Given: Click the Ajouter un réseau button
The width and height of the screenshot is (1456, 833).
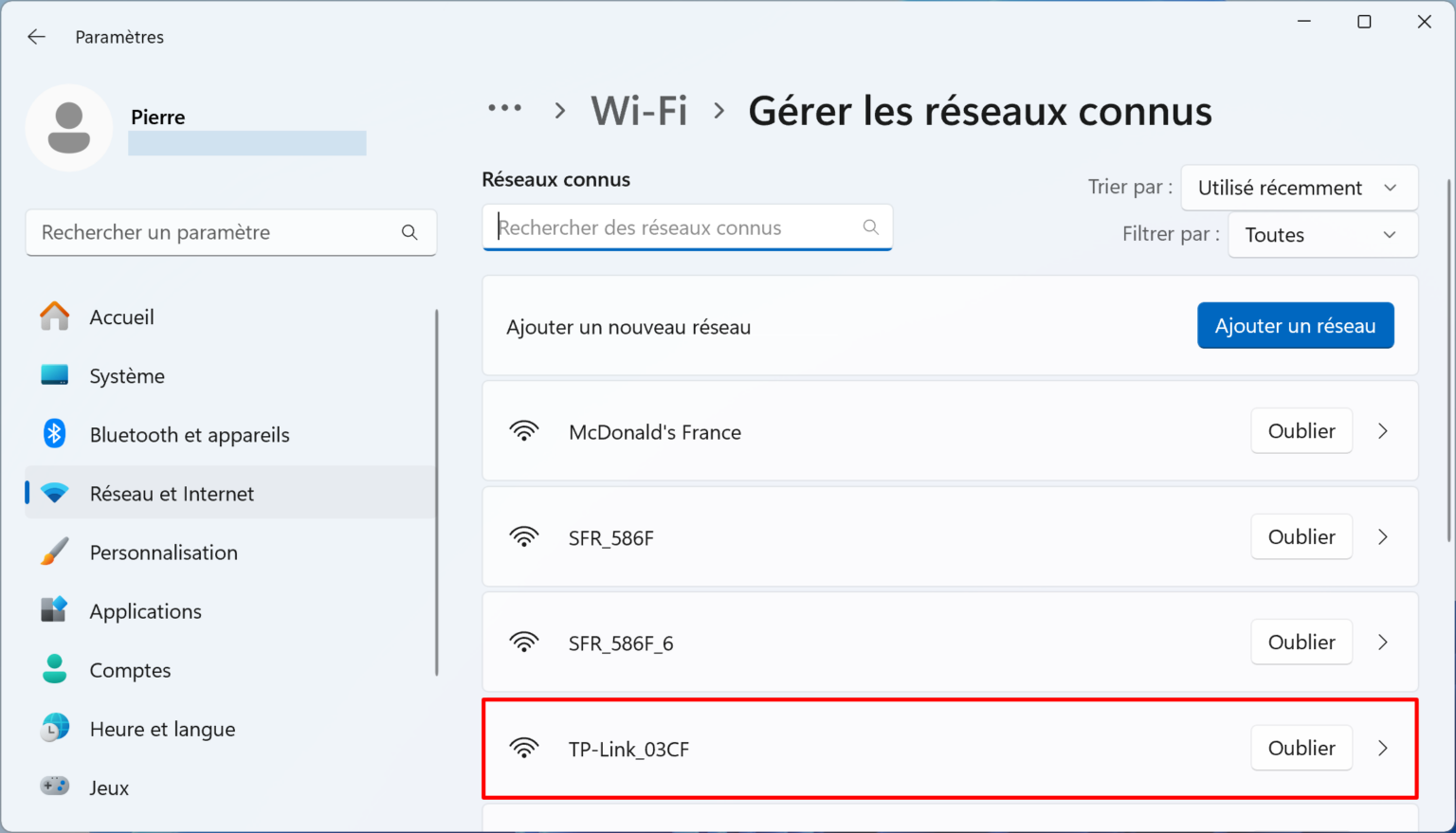Looking at the screenshot, I should (x=1295, y=325).
